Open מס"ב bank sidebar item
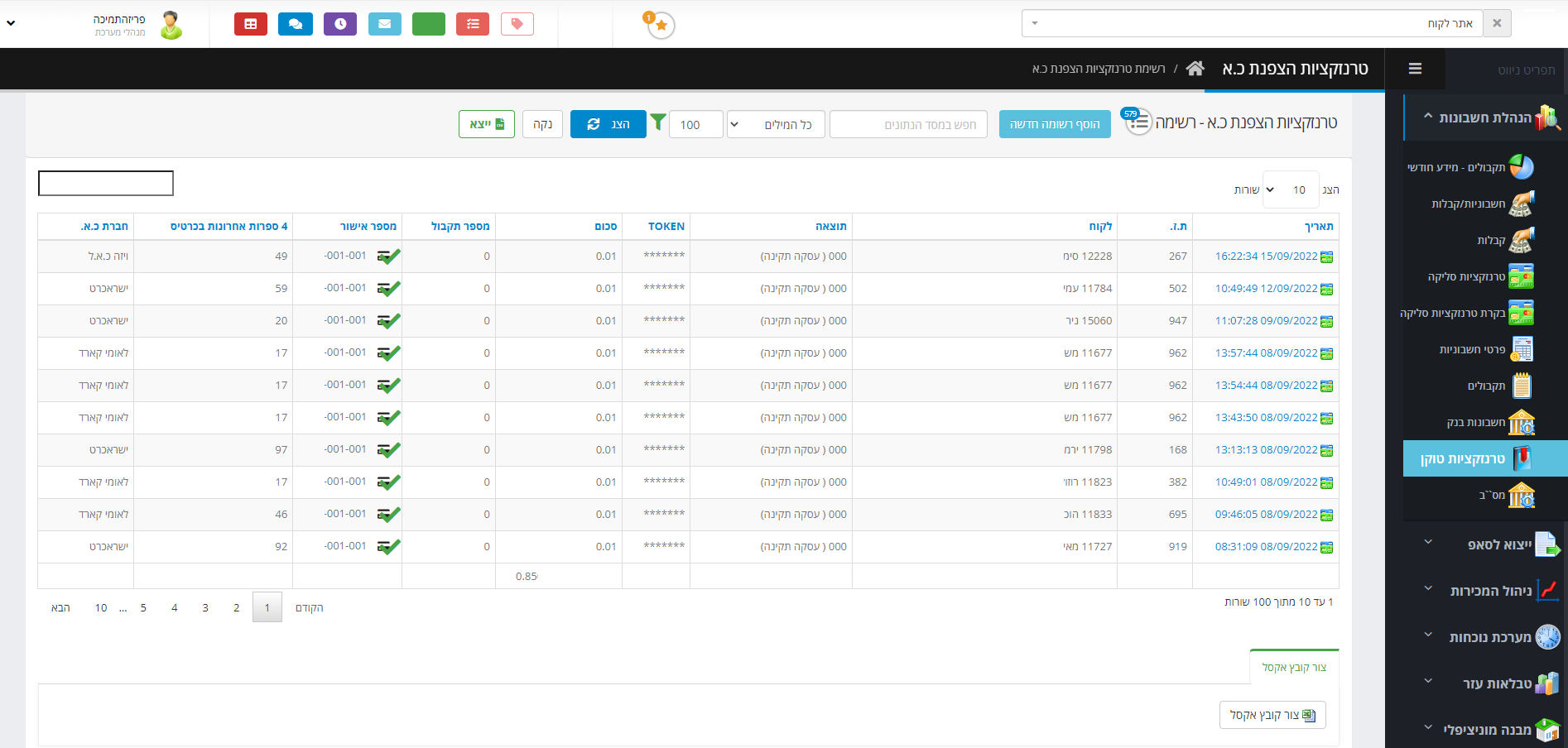This screenshot has height=748, width=1568. [1507, 495]
